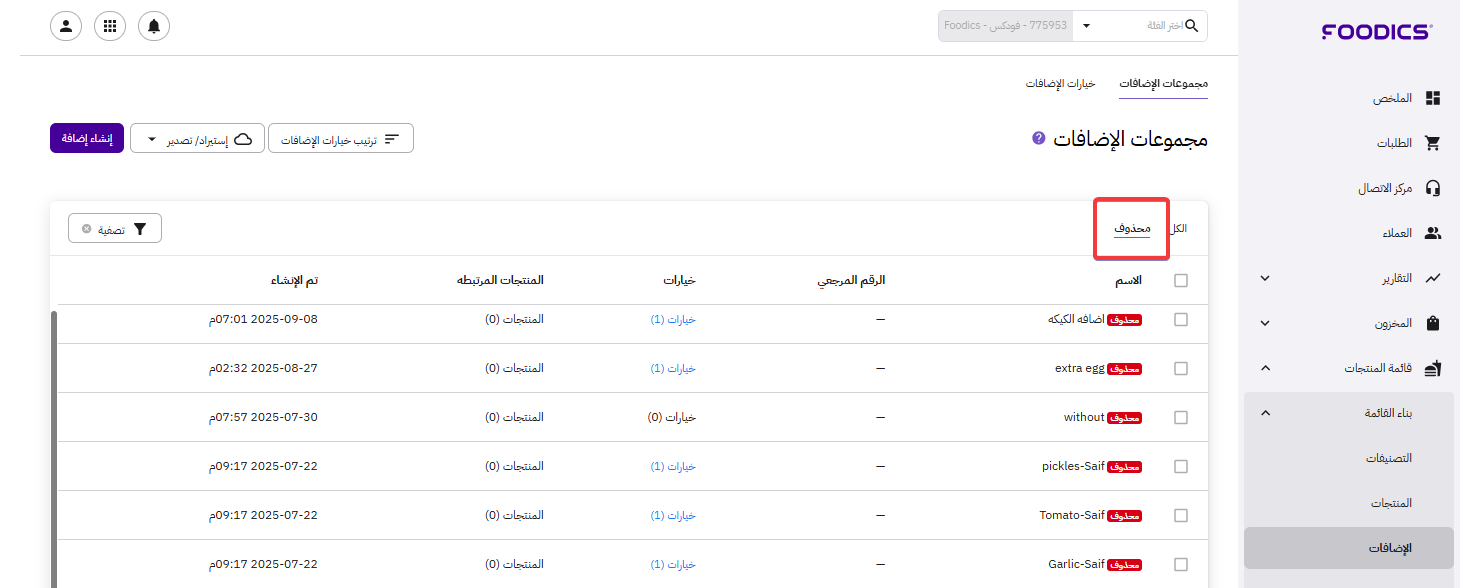This screenshot has width=1468, height=588.
Task: Switch to the Modifier Options tab
Action: pyautogui.click(x=1060, y=83)
